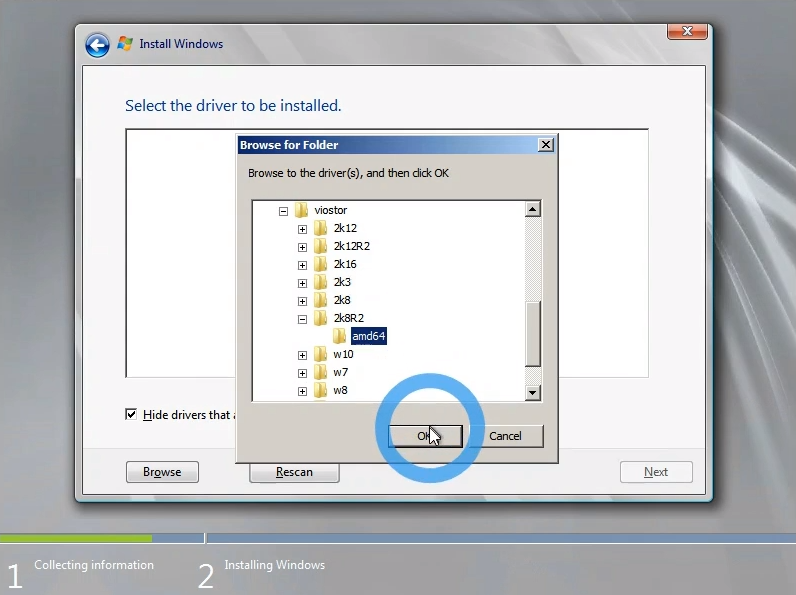Select the '2k3' folder label

pos(342,282)
